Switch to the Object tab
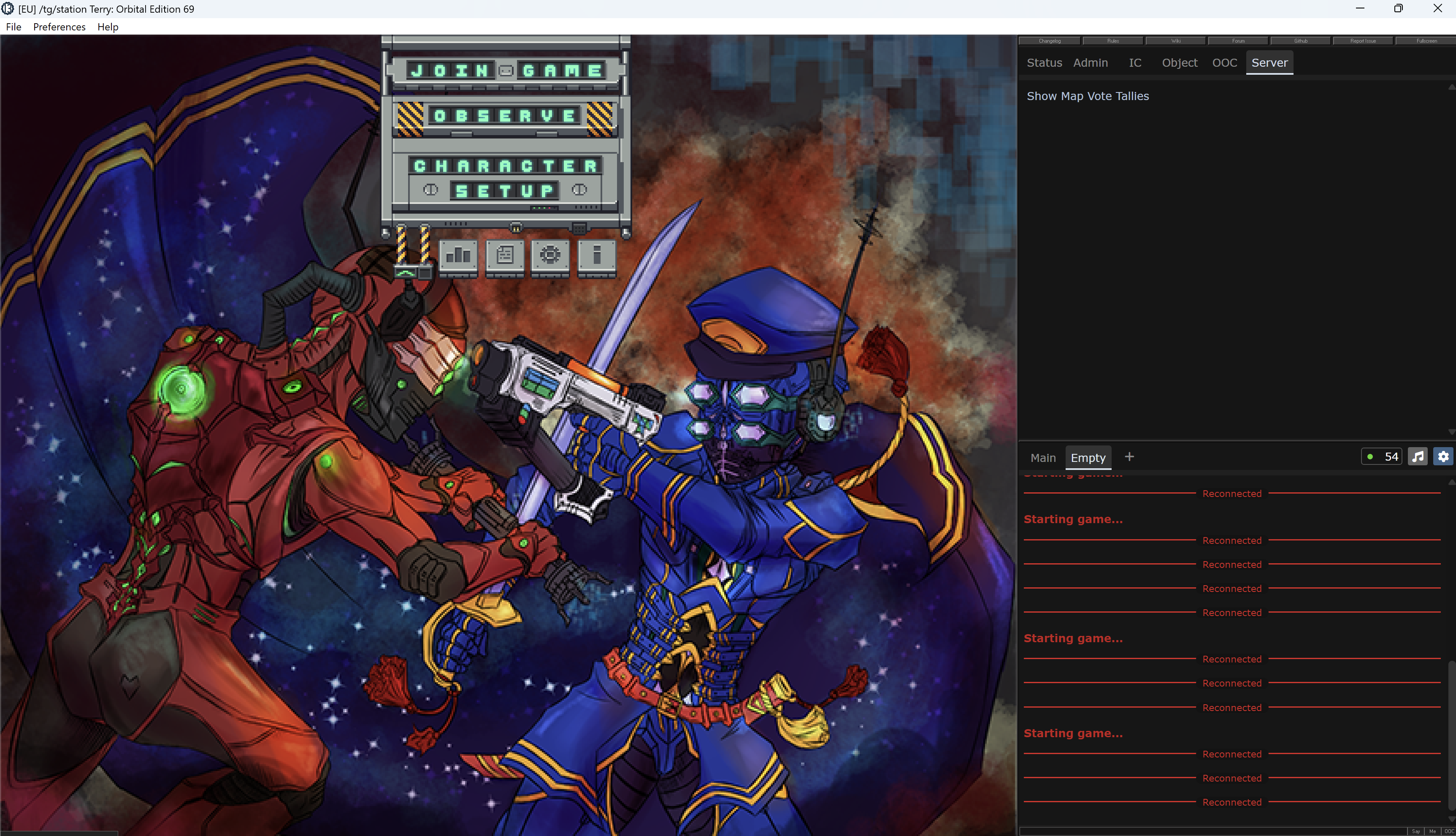The width and height of the screenshot is (1456, 836). [1180, 62]
